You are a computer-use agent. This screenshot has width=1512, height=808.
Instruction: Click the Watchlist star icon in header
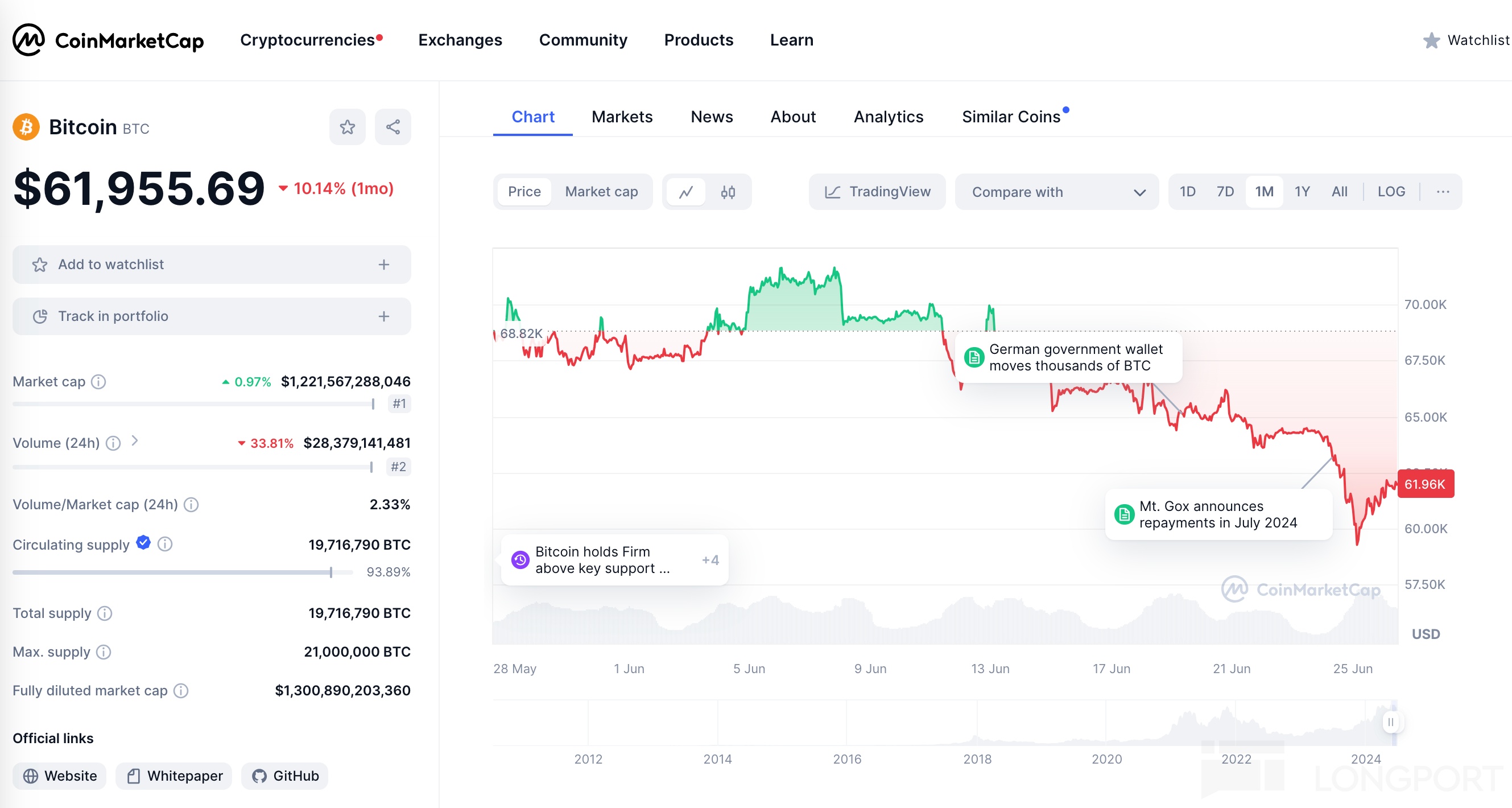1431,40
